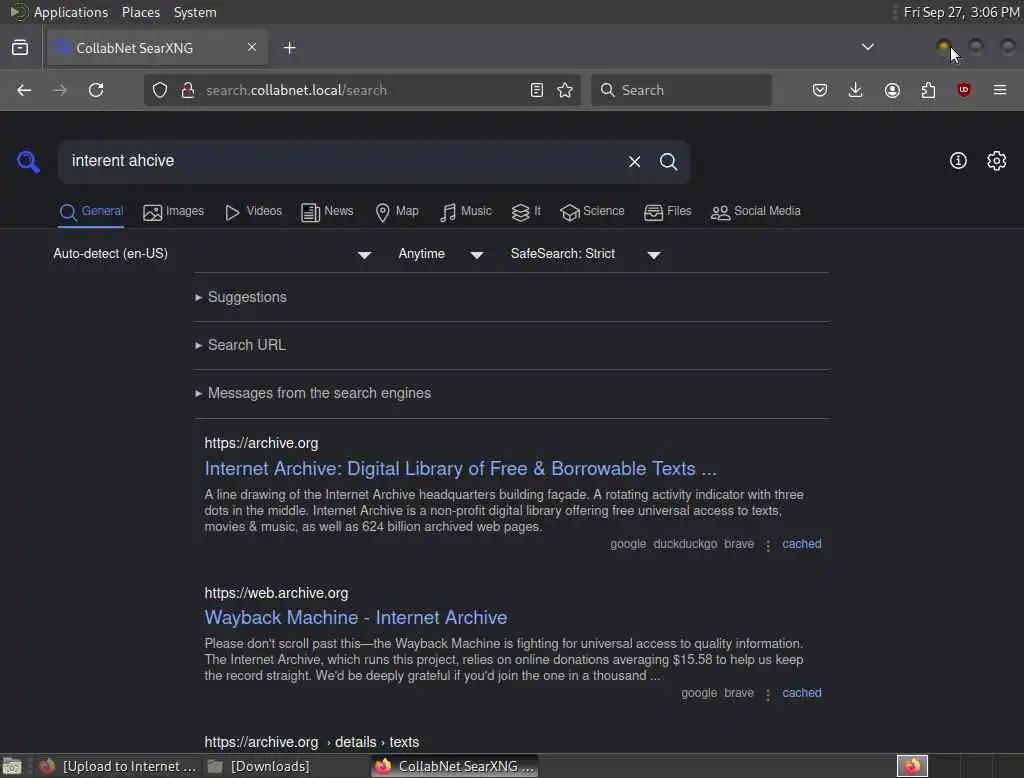The image size is (1024, 778).
Task: Open Firefox account menu
Action: pyautogui.click(x=892, y=90)
